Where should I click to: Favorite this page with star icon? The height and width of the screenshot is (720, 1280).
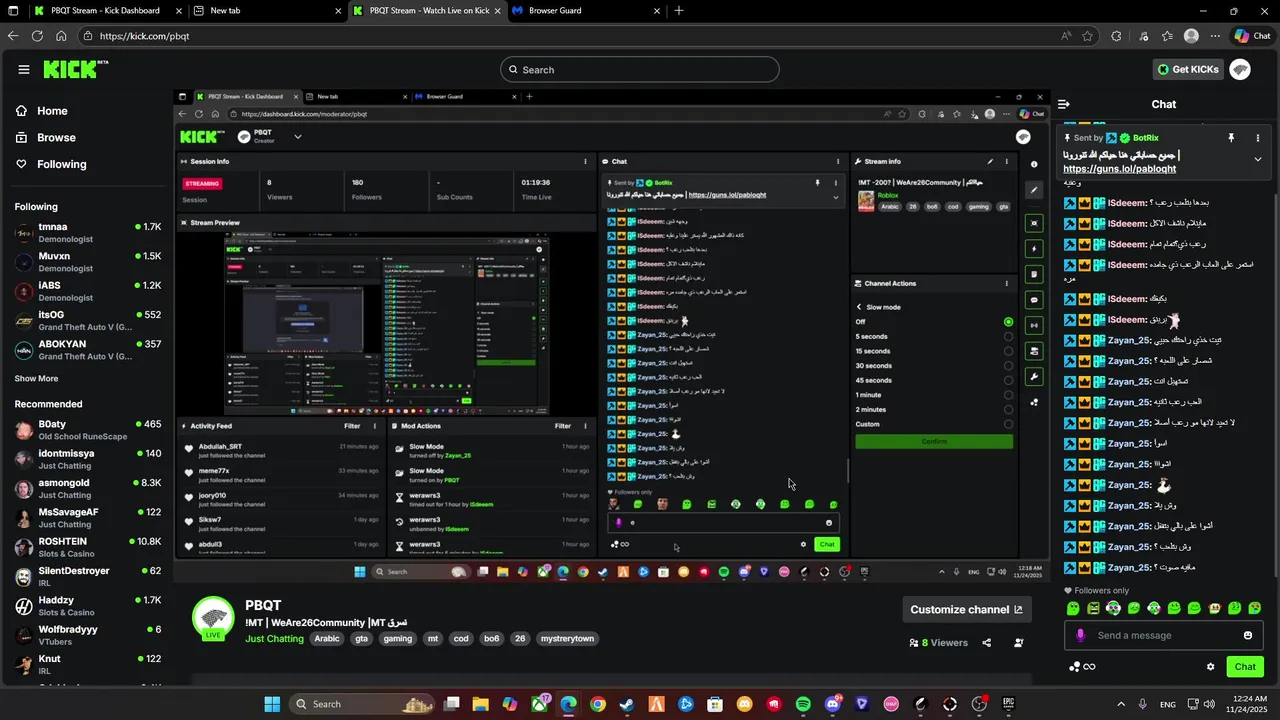[x=1087, y=36]
